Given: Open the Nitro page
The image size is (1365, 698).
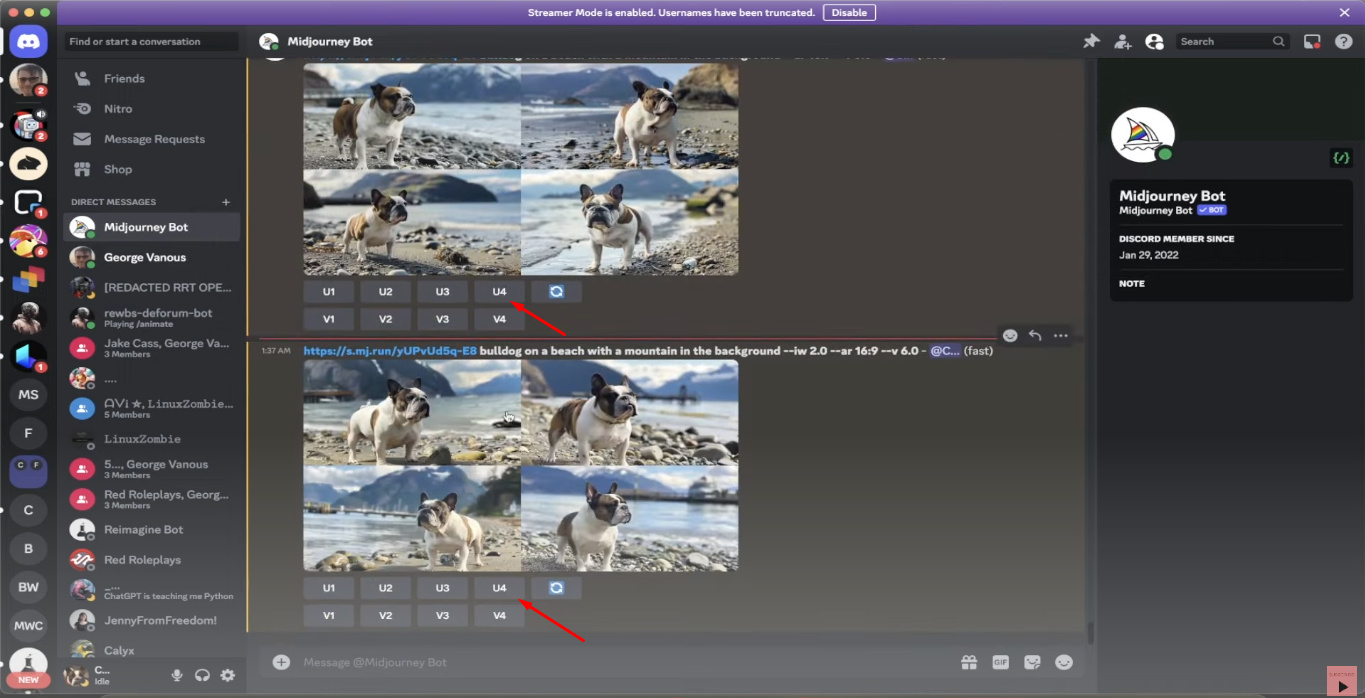Looking at the screenshot, I should pyautogui.click(x=152, y=108).
